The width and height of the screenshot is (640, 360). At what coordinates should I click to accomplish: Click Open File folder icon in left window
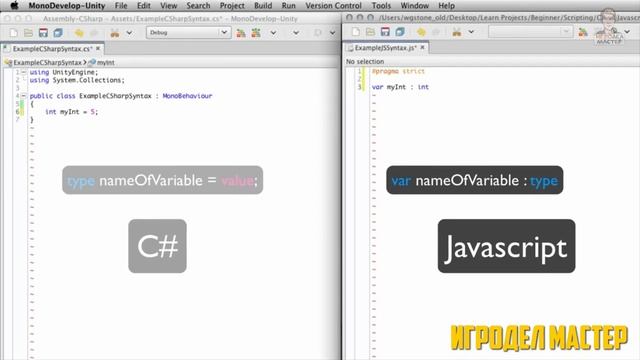28,33
